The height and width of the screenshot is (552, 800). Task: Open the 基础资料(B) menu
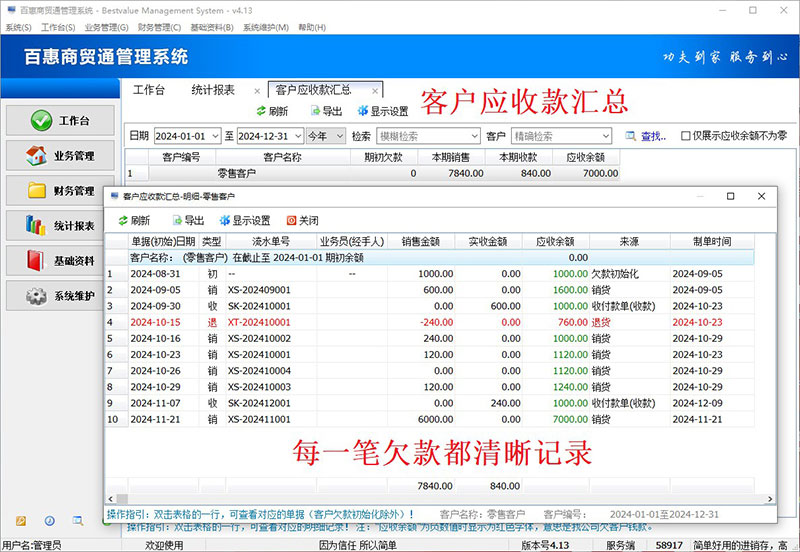click(212, 28)
